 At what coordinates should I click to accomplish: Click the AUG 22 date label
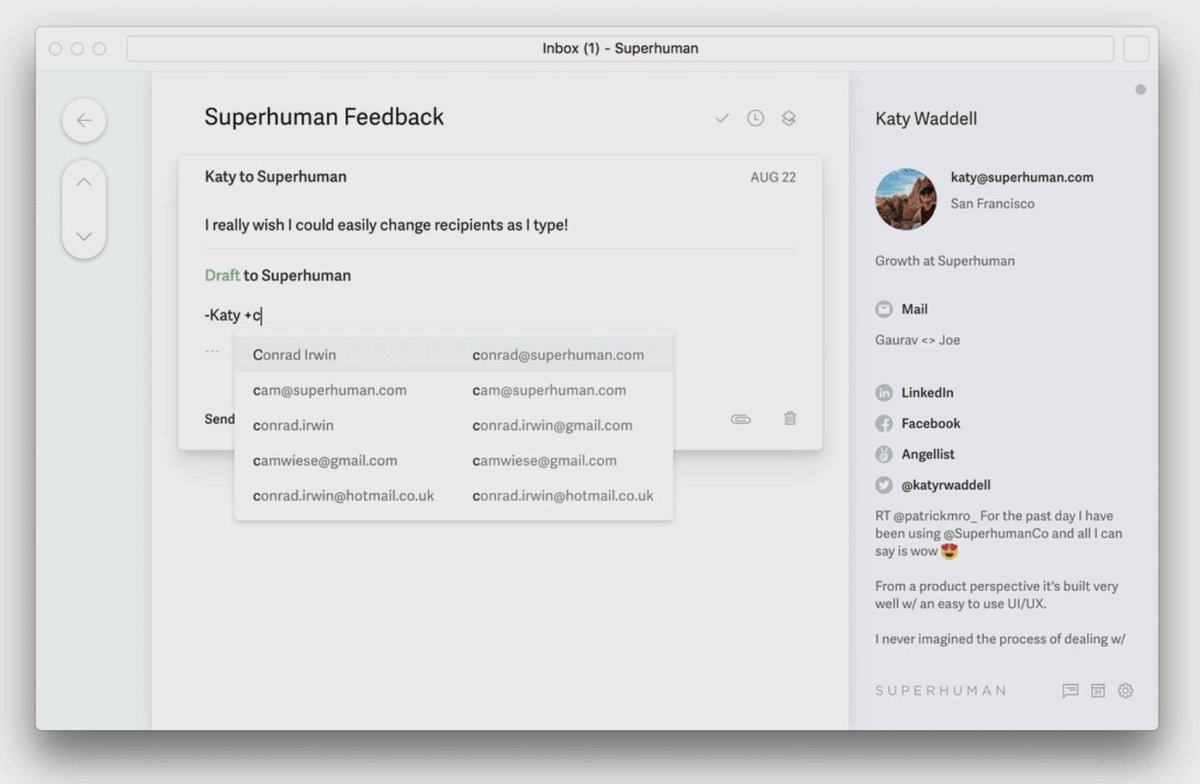[773, 177]
